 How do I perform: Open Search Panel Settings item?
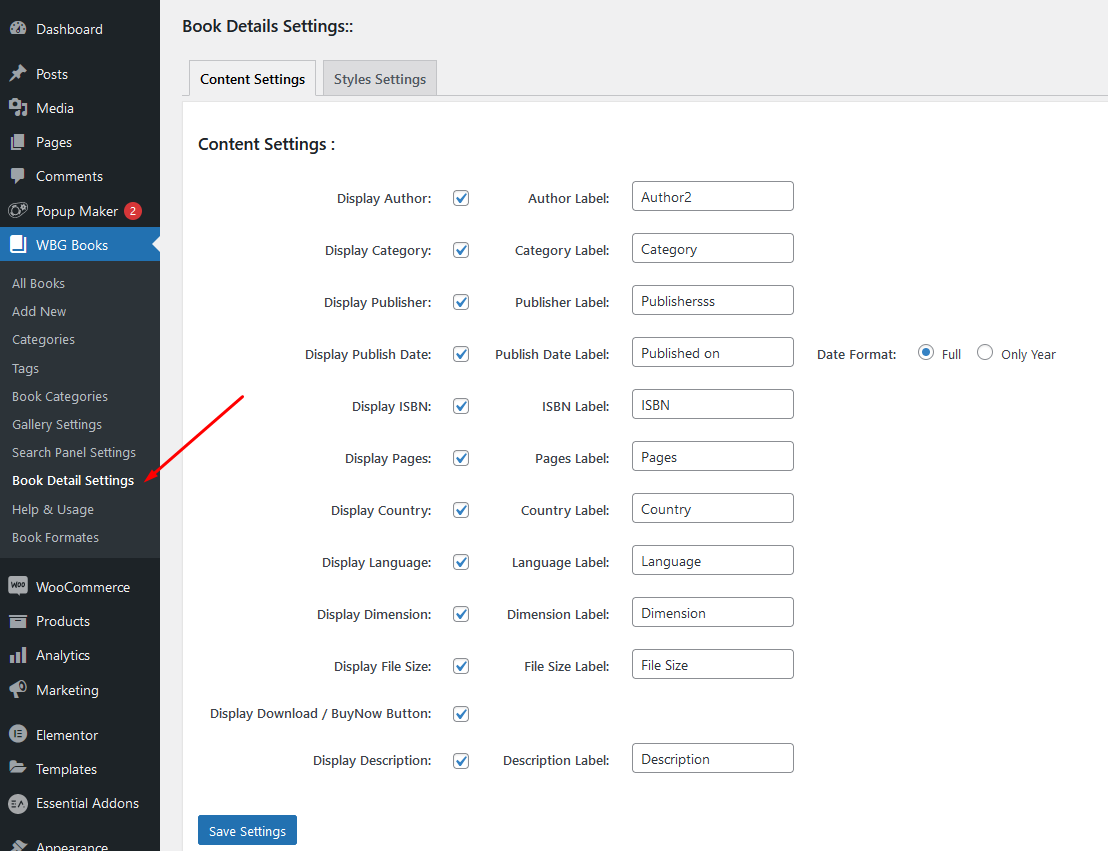(73, 453)
